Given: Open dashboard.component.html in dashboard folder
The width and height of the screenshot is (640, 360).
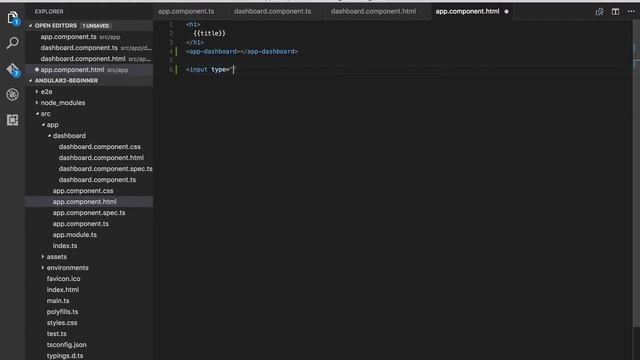Looking at the screenshot, I should click(x=89, y=158).
